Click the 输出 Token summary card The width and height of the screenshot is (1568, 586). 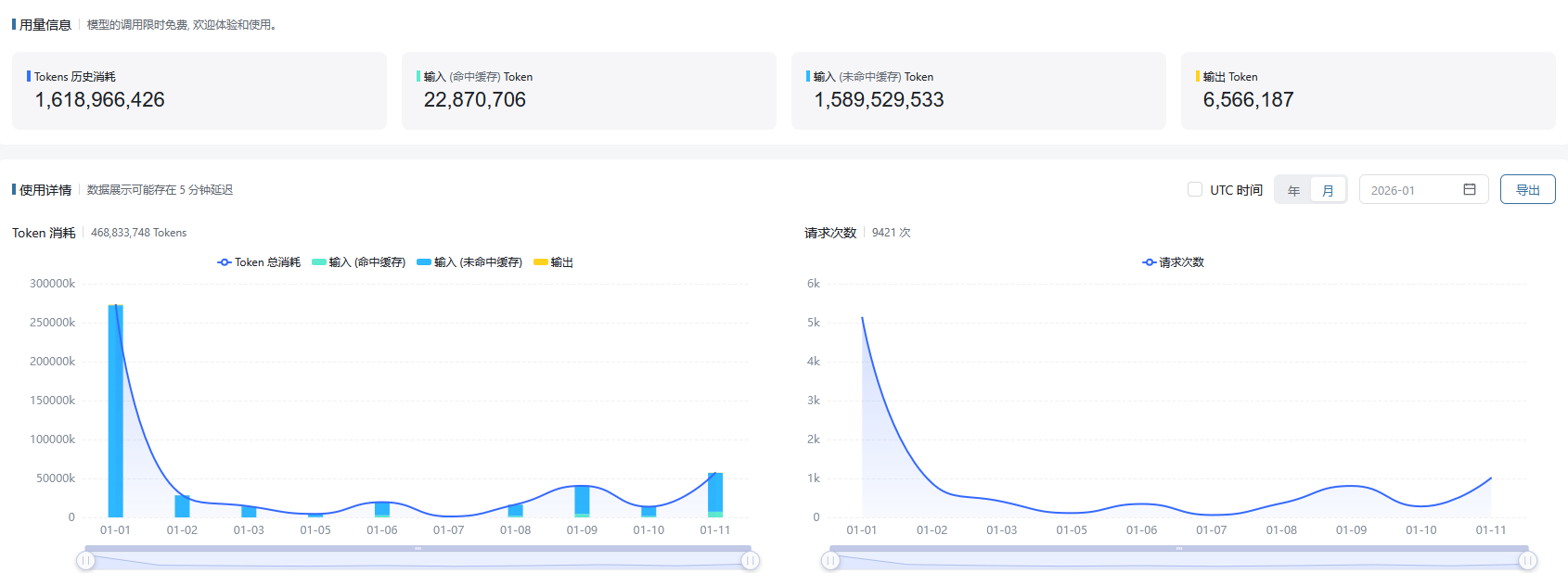pyautogui.click(x=1368, y=91)
